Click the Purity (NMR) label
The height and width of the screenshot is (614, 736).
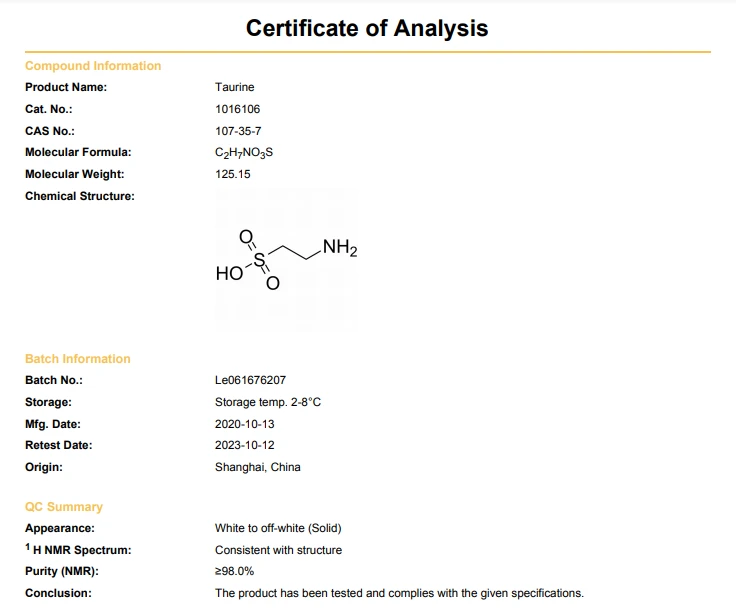[x=62, y=571]
